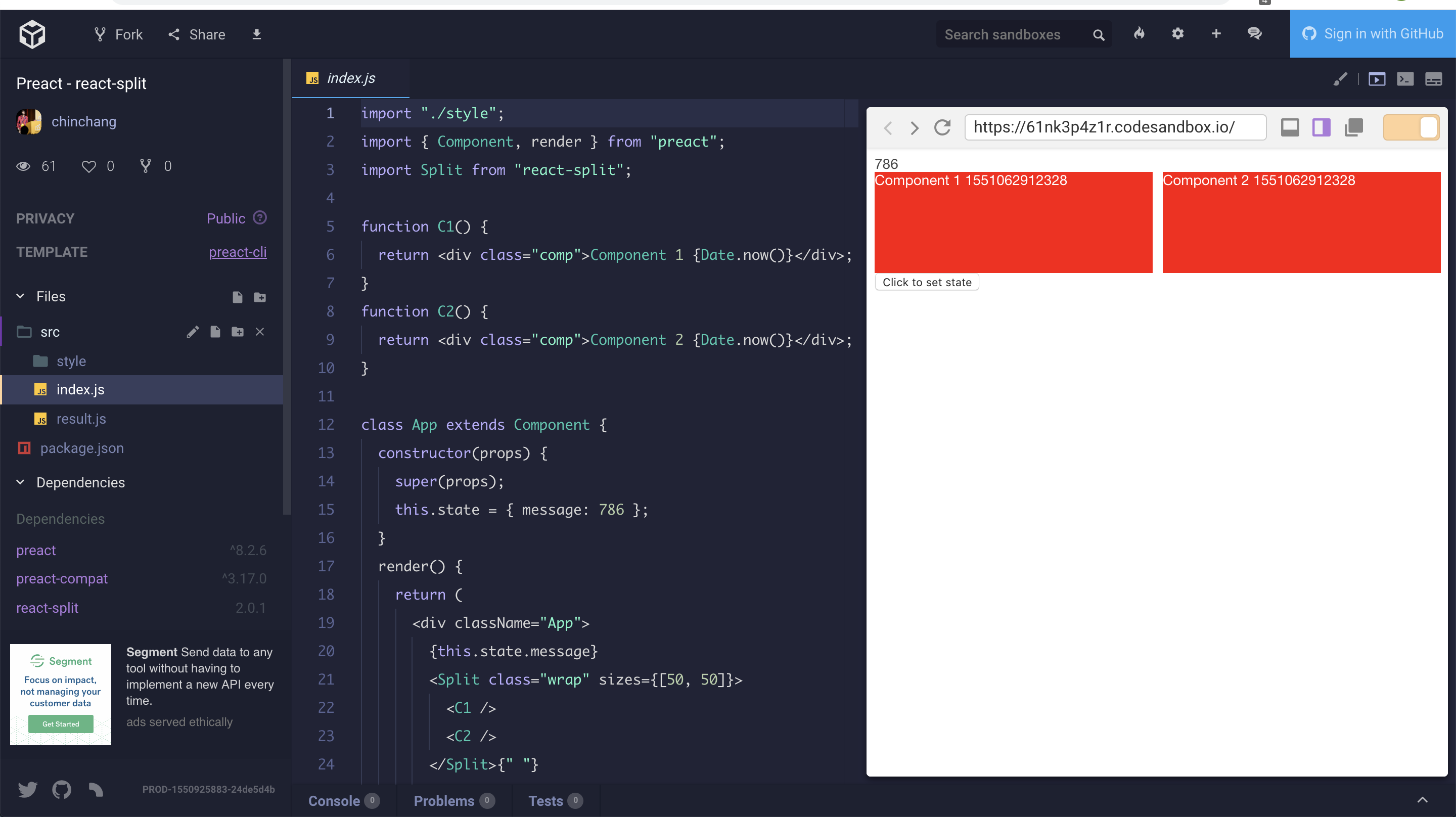
Task: Collapse the bottom console panel chevron
Action: click(x=1423, y=800)
